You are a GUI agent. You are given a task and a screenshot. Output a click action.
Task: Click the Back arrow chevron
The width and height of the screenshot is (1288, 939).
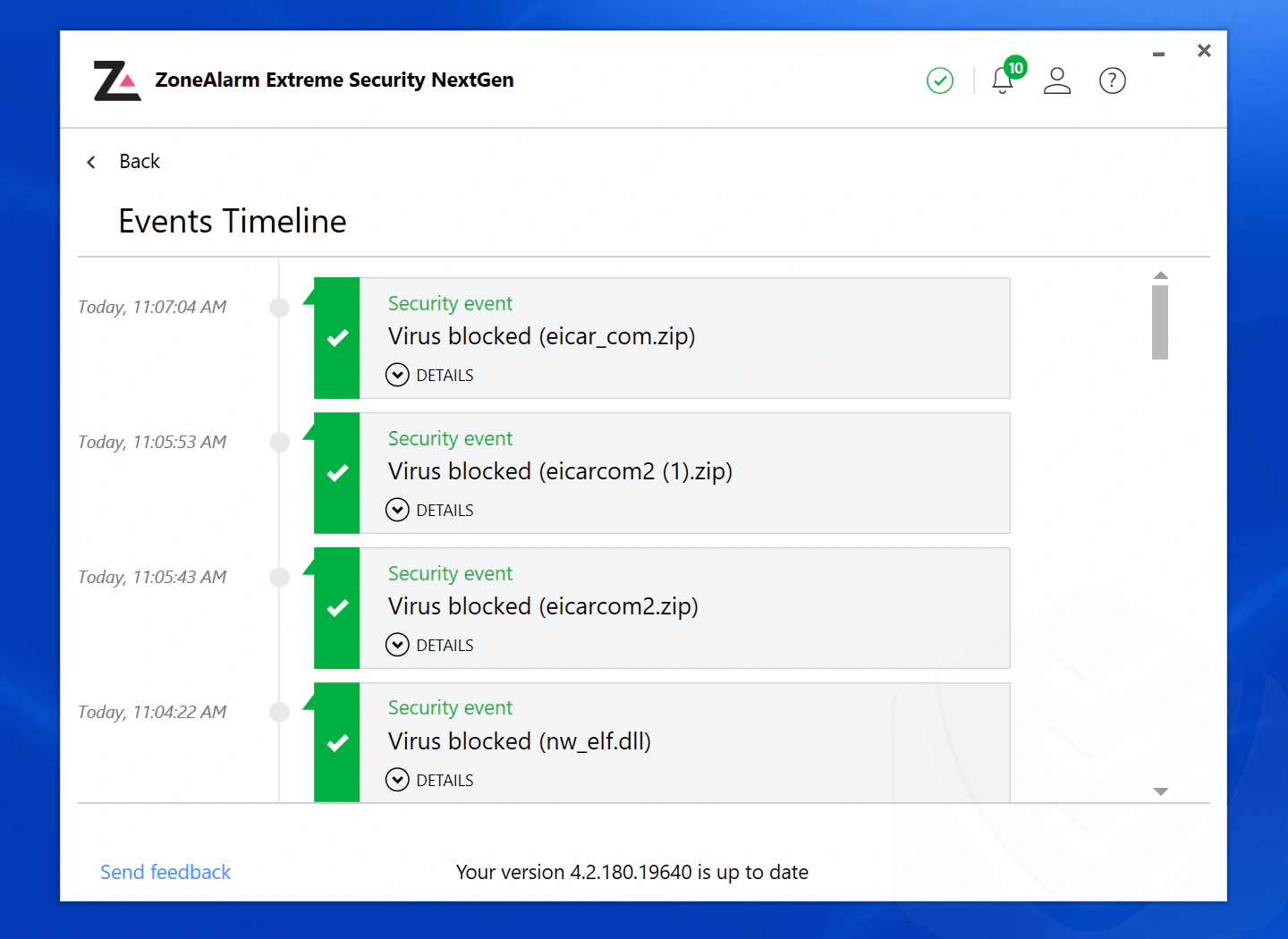pos(91,162)
